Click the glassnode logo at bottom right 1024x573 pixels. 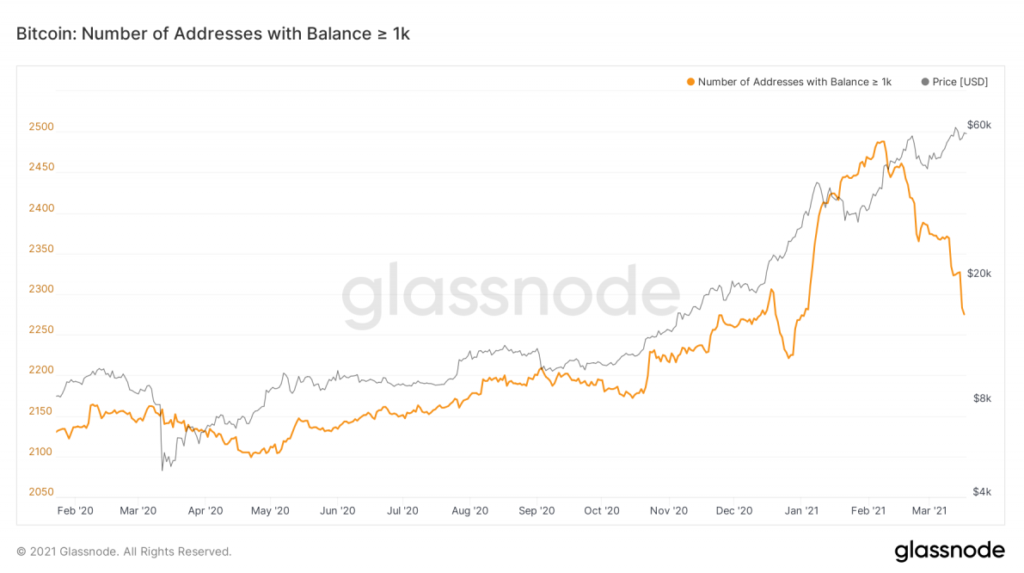(950, 550)
